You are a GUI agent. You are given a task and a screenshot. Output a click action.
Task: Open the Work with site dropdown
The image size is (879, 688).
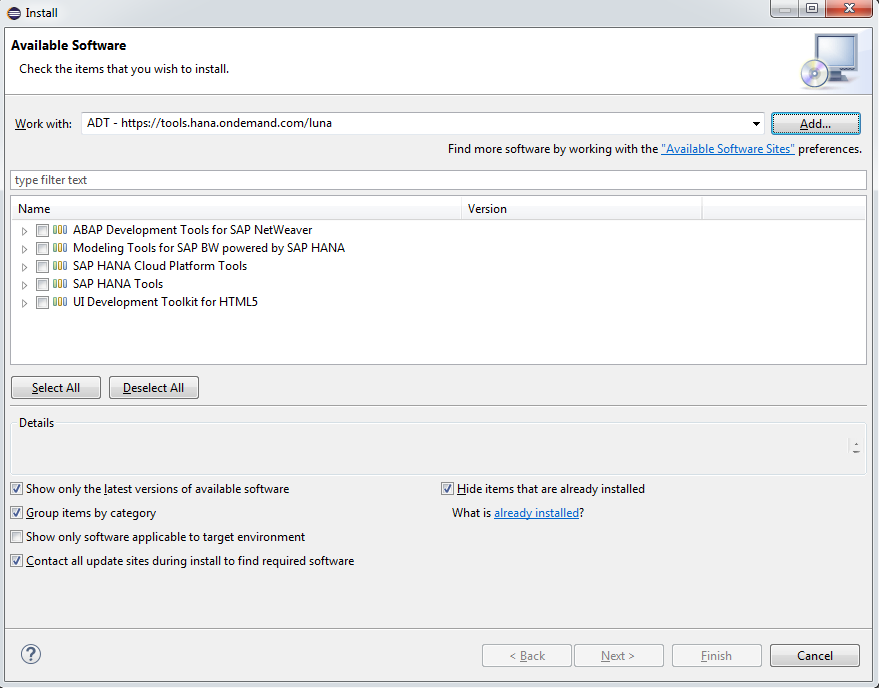(x=756, y=124)
